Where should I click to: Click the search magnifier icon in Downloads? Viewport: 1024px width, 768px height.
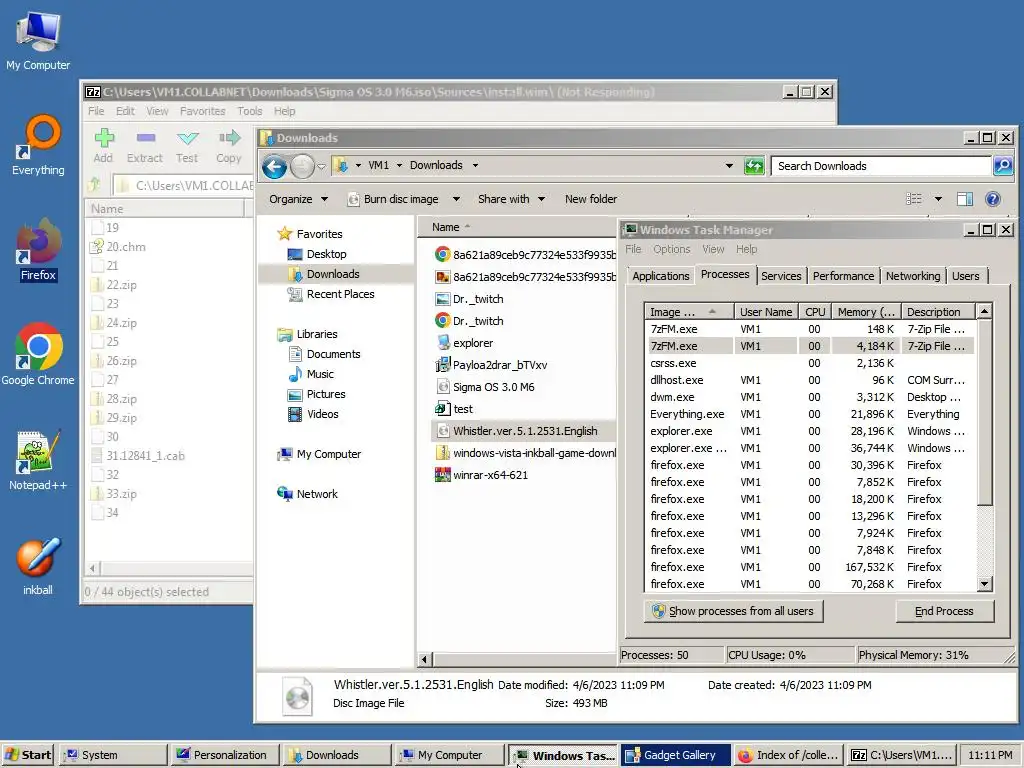tap(1002, 165)
